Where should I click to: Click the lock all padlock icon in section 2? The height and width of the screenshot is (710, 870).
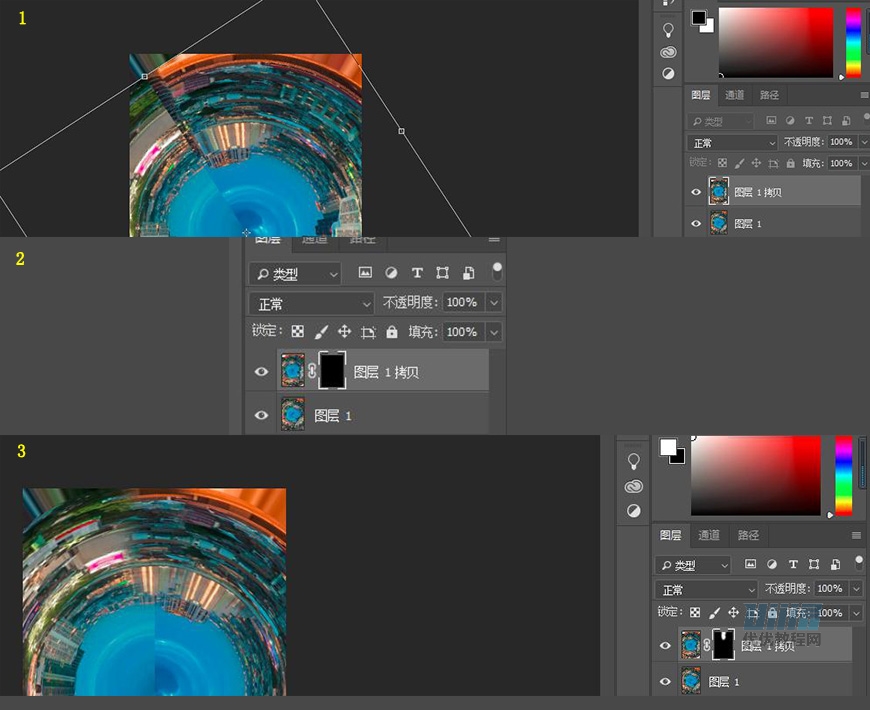click(392, 332)
